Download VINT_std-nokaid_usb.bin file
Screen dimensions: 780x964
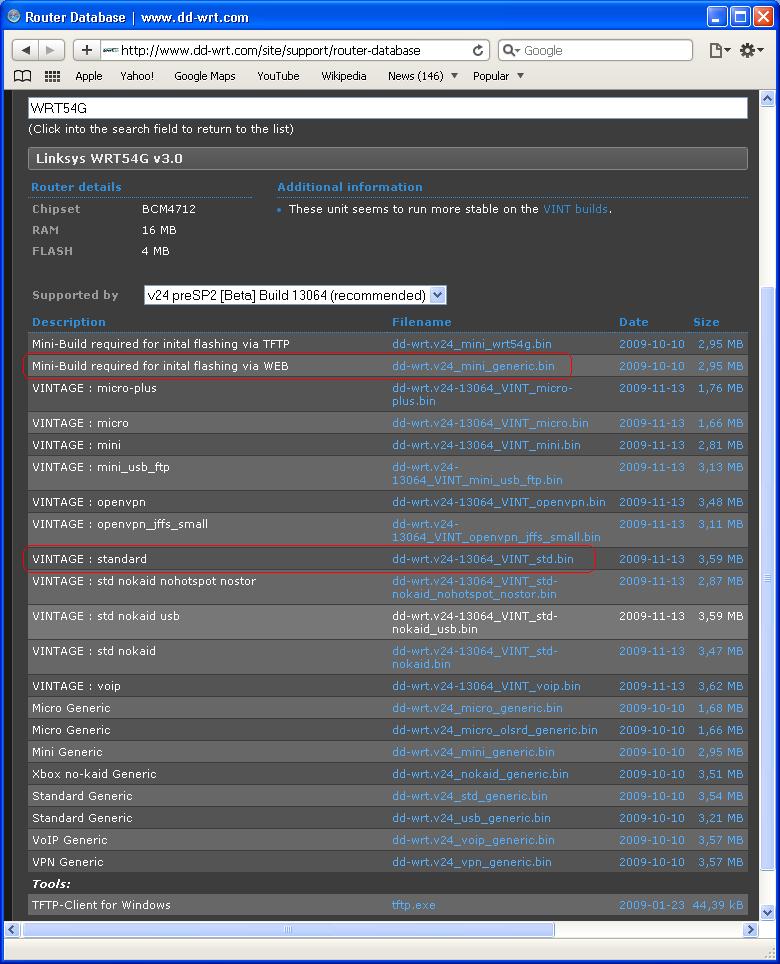point(475,623)
